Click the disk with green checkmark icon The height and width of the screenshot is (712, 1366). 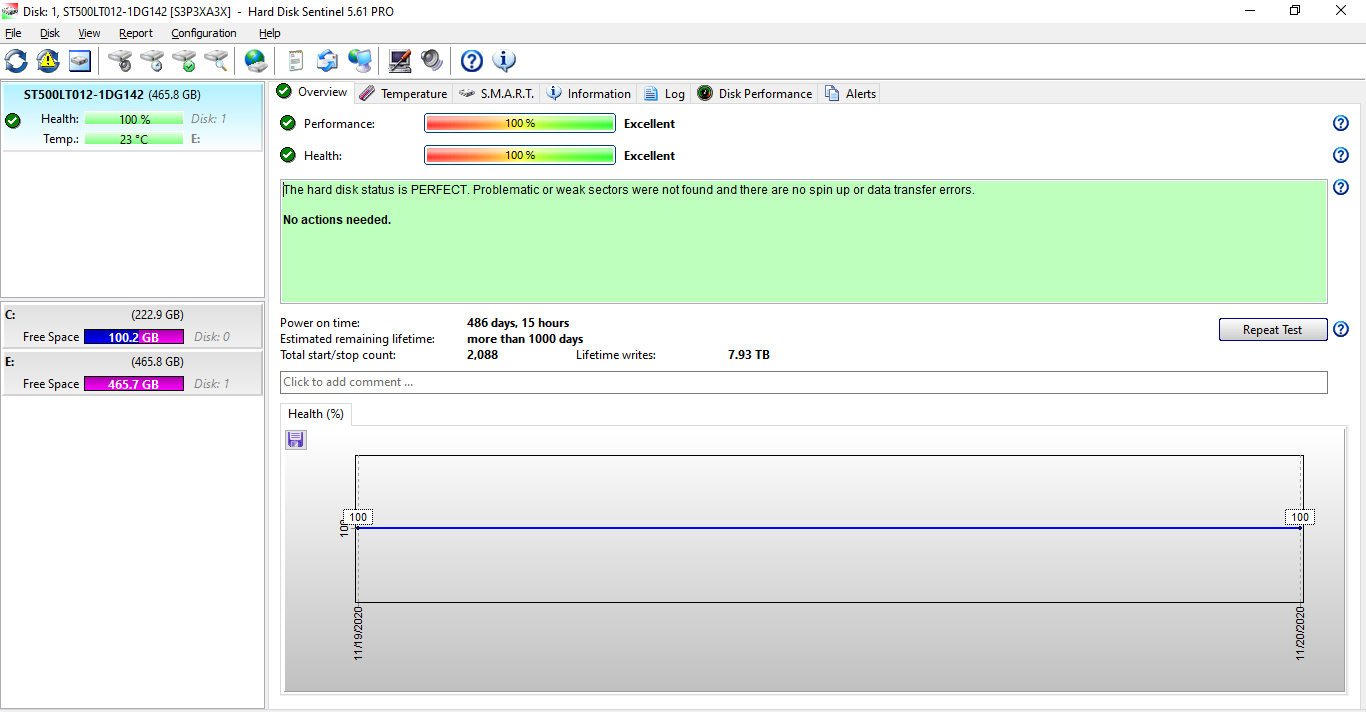(184, 61)
